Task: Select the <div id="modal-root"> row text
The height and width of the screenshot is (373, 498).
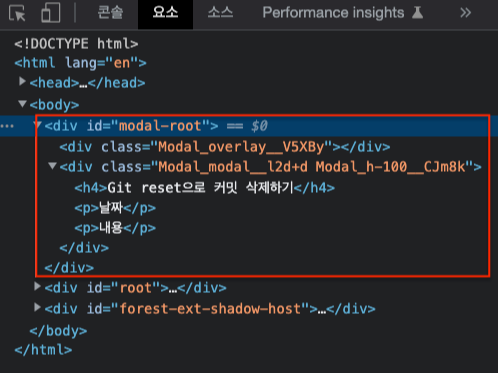Action: 131,126
